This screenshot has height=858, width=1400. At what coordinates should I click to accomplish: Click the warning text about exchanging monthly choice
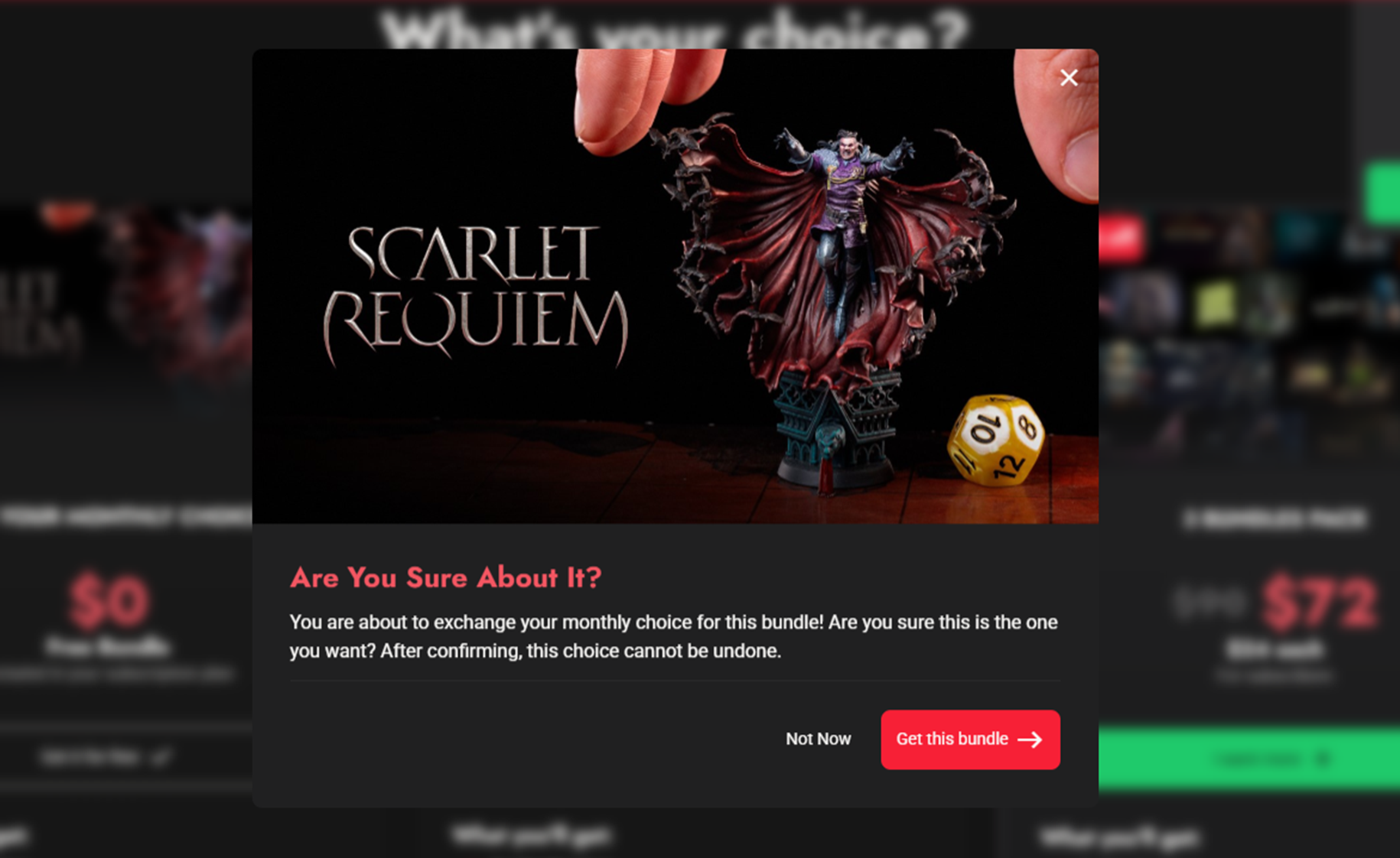click(673, 636)
